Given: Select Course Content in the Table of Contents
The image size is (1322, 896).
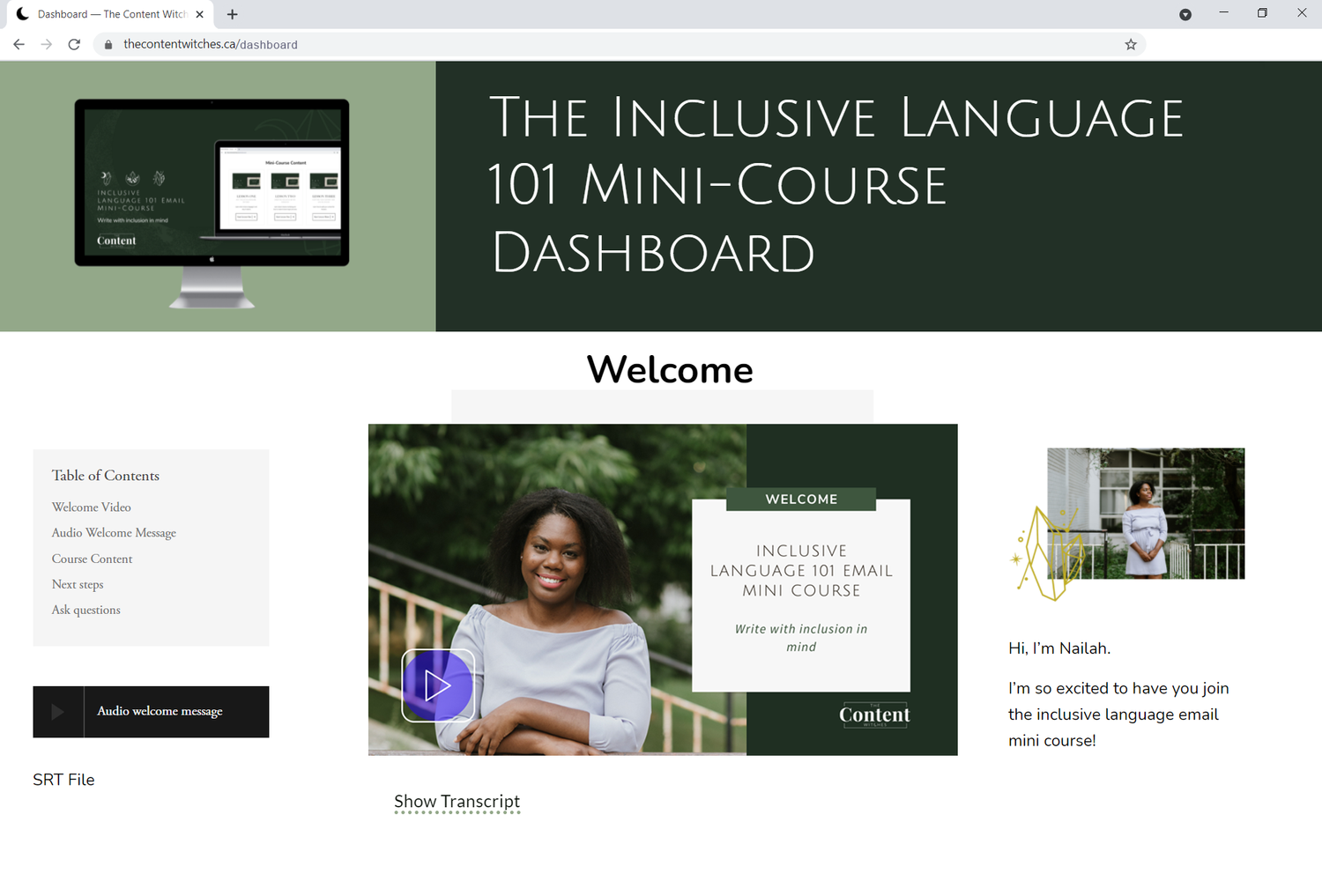Looking at the screenshot, I should (92, 559).
